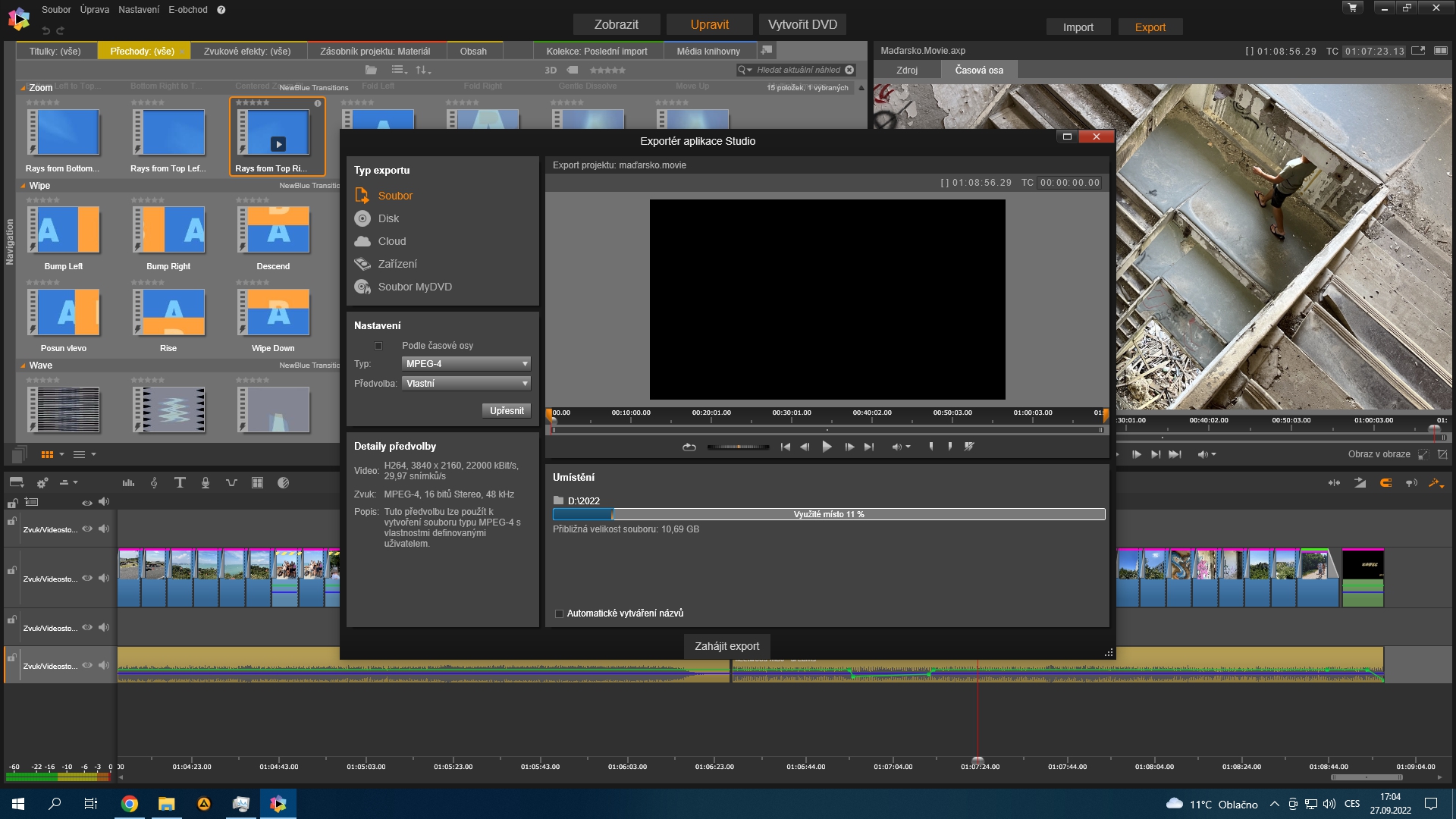This screenshot has width=1456, height=819.
Task: Switch to Zvukové efekty tab
Action: pos(246,52)
